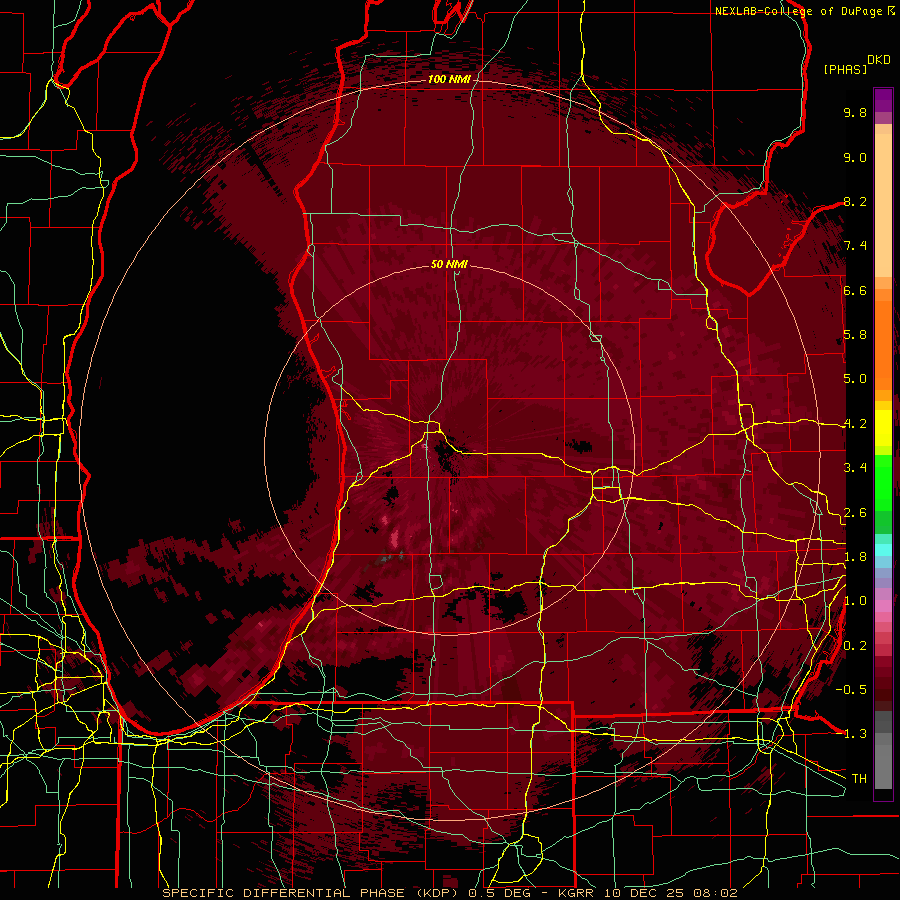Click the 4.2 scale value
Screen dimensions: 900x900
[x=855, y=424]
